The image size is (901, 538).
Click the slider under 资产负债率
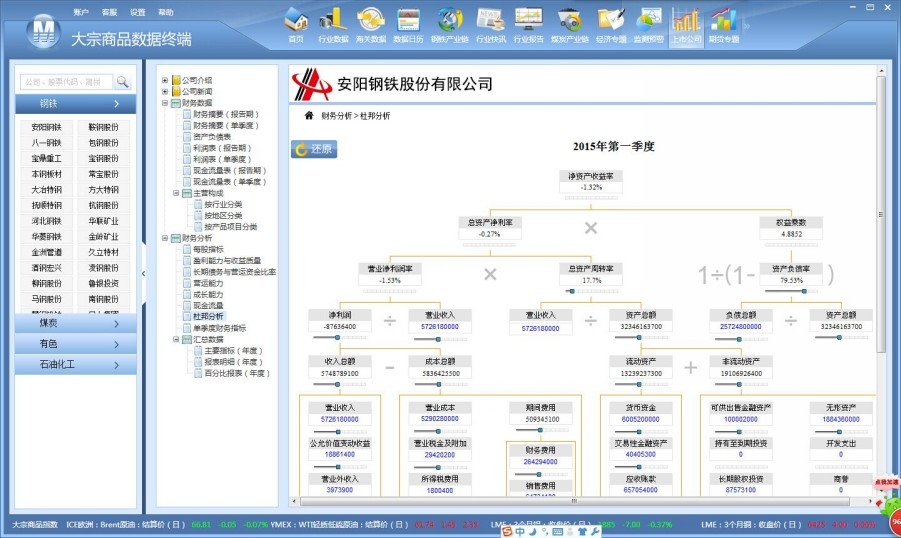791,291
